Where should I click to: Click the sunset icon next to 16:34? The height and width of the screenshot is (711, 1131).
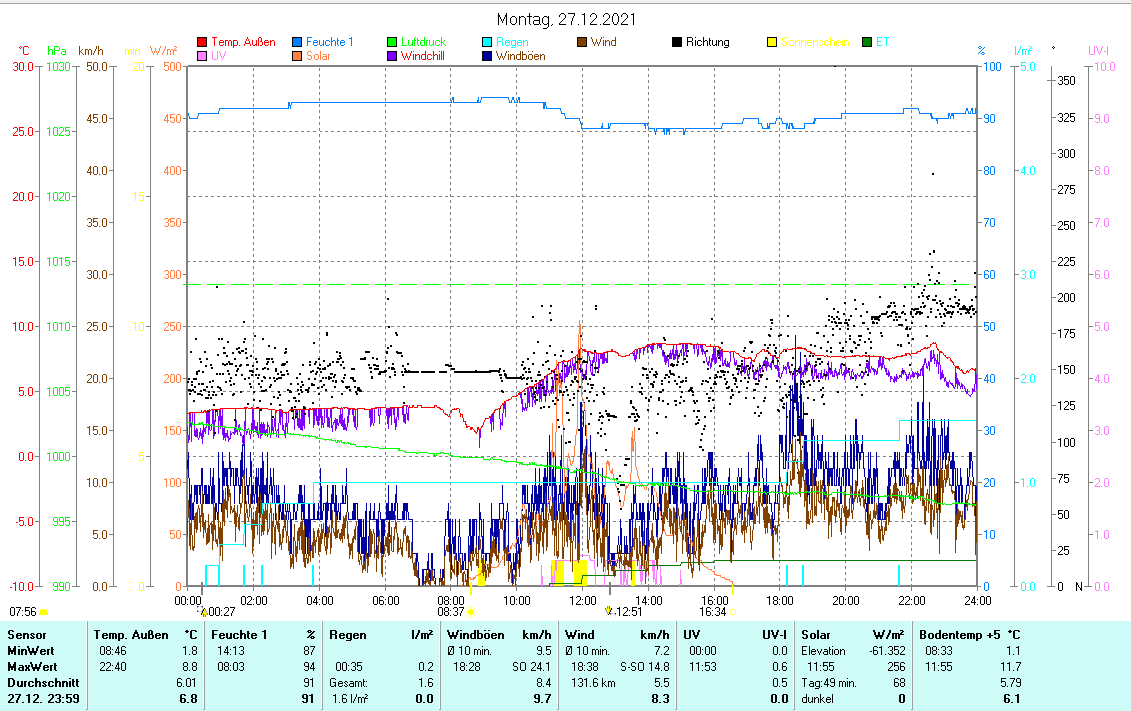click(733, 611)
